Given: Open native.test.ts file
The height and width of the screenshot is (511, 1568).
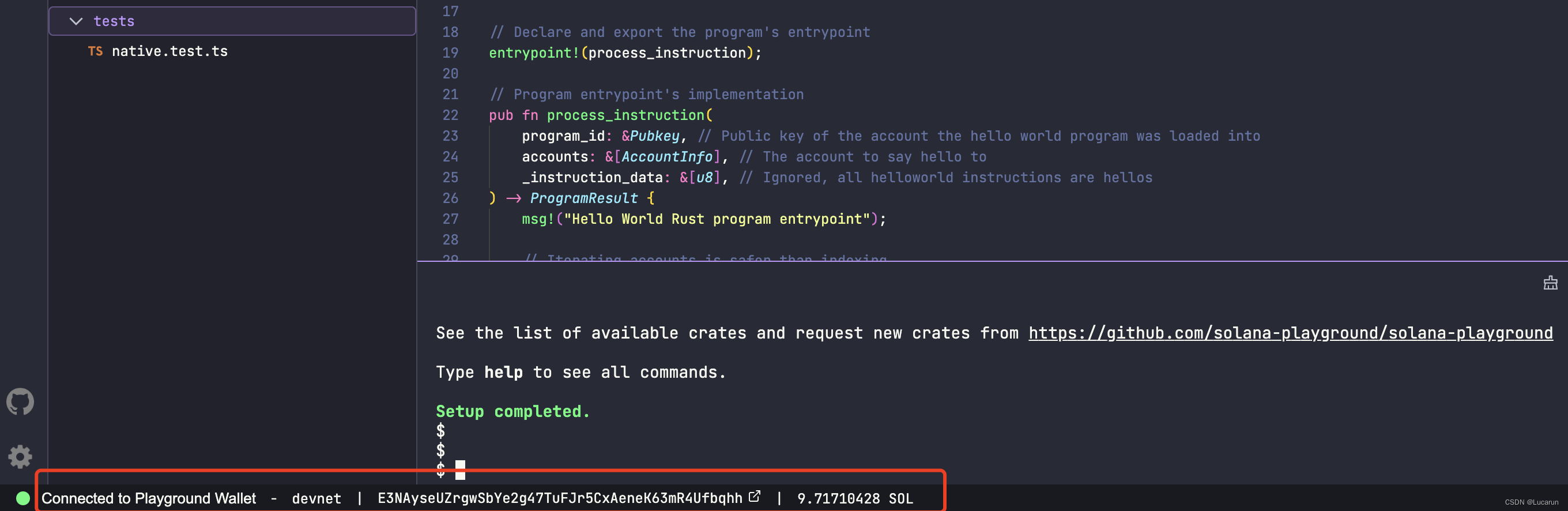Looking at the screenshot, I should click(x=169, y=51).
